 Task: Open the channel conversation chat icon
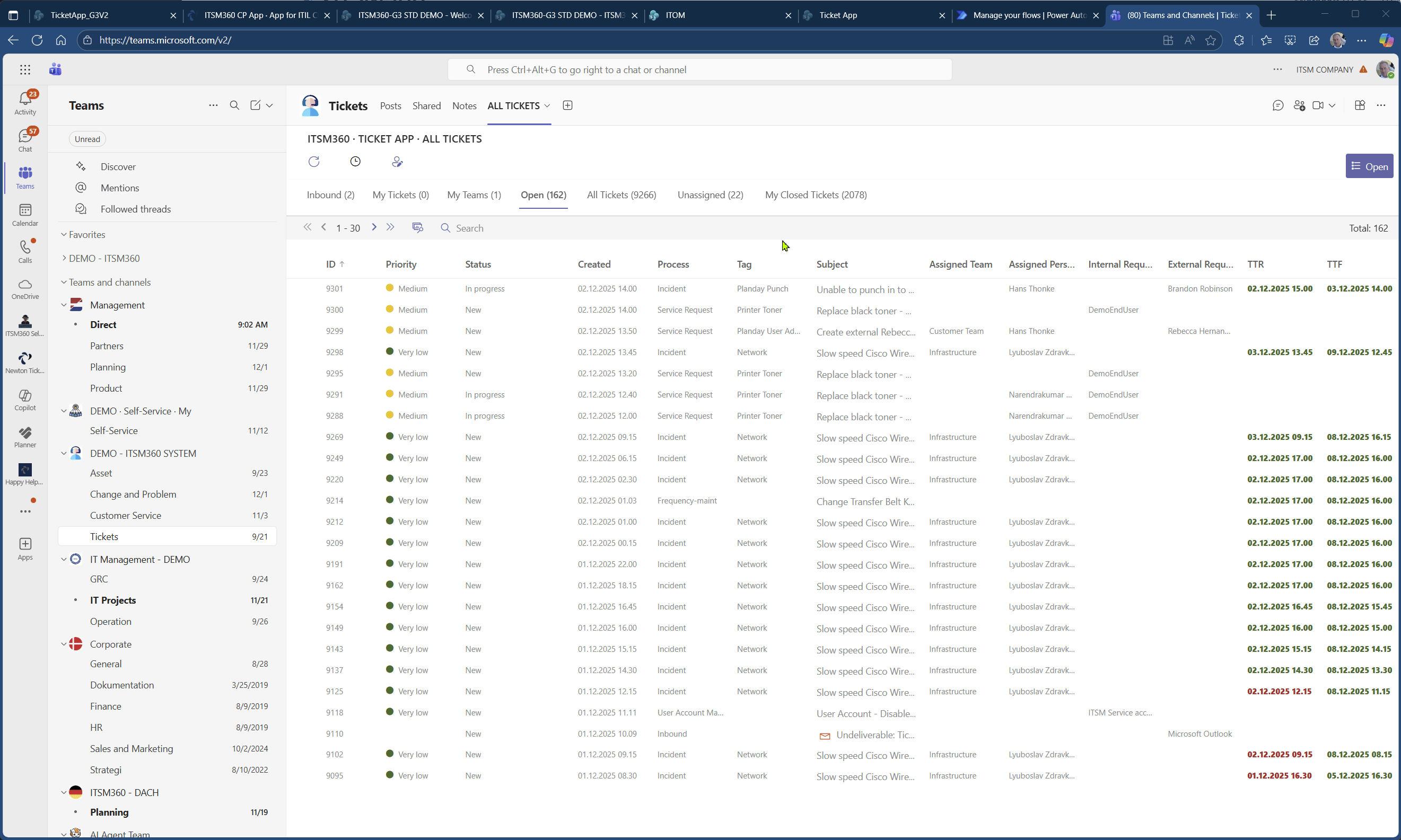pos(1279,105)
